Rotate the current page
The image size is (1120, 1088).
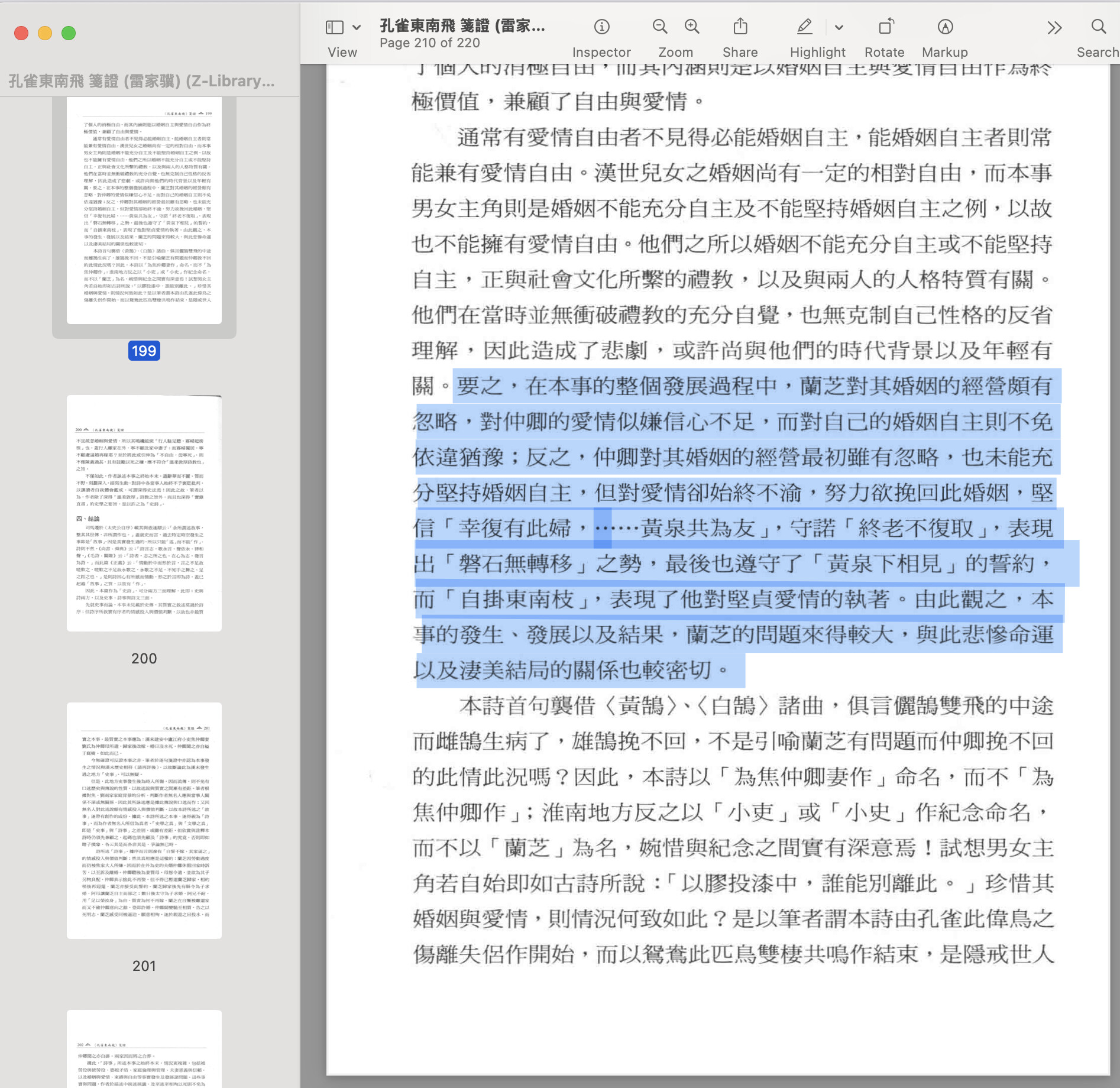(885, 27)
